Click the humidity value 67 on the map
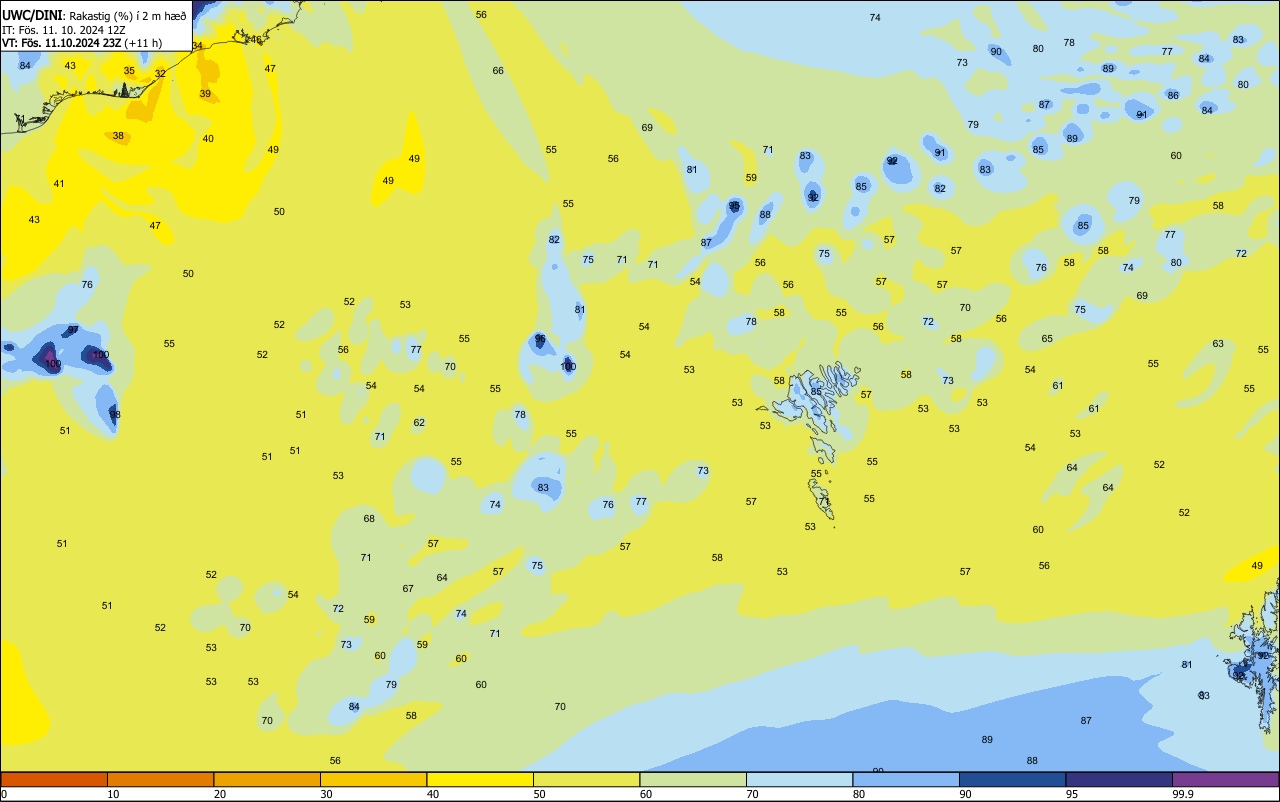This screenshot has height=802, width=1280. [408, 589]
